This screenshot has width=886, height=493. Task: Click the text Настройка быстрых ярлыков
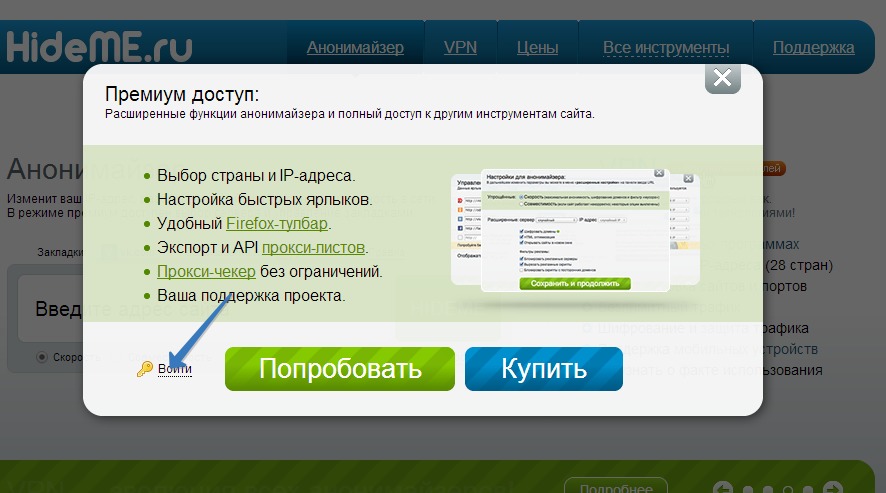click(264, 199)
